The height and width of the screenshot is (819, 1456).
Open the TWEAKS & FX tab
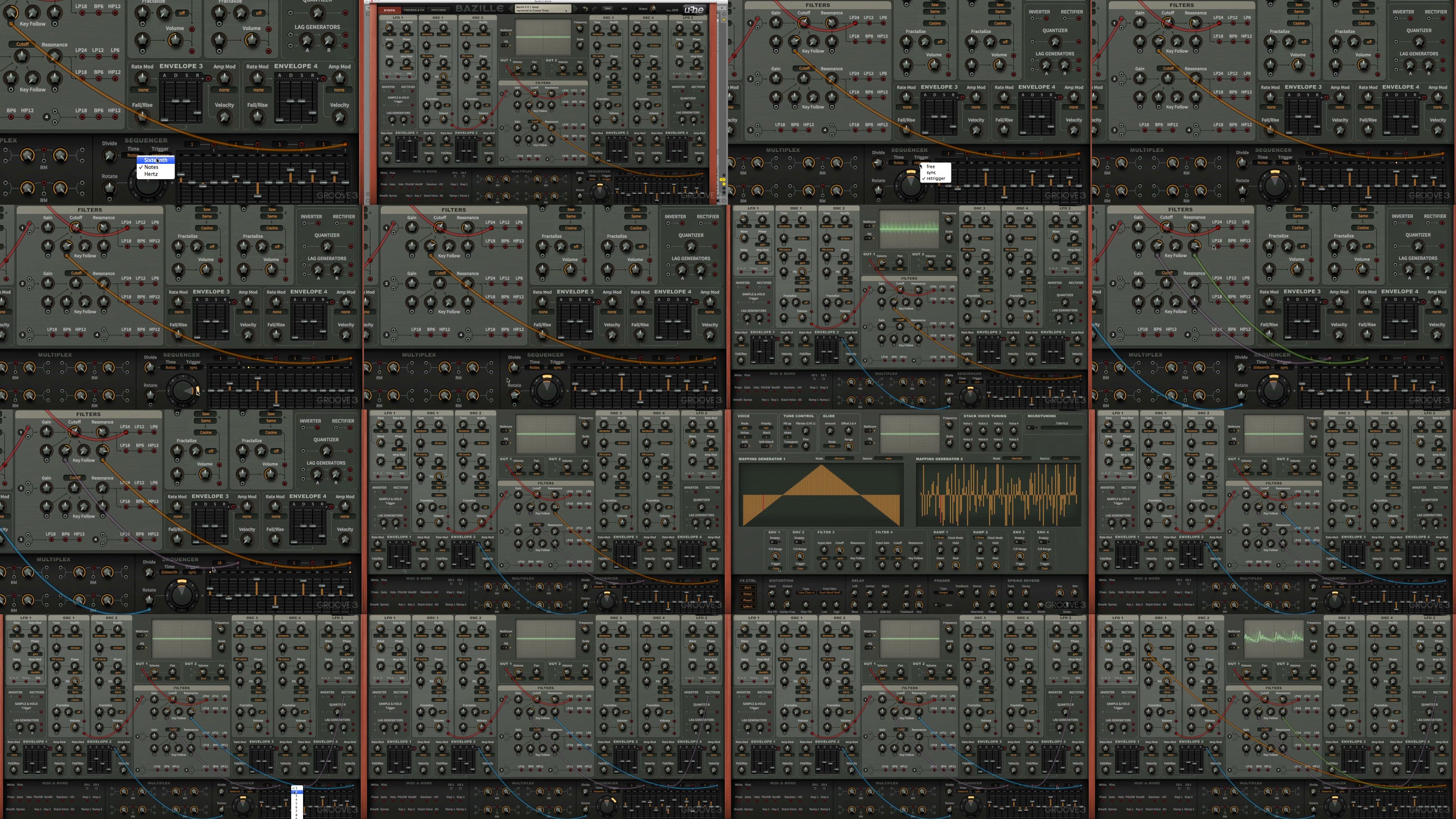tap(415, 10)
